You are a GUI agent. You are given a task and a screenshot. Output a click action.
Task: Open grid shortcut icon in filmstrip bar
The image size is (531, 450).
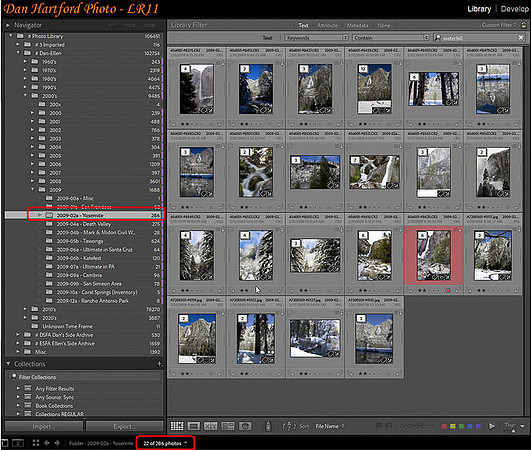[36, 443]
